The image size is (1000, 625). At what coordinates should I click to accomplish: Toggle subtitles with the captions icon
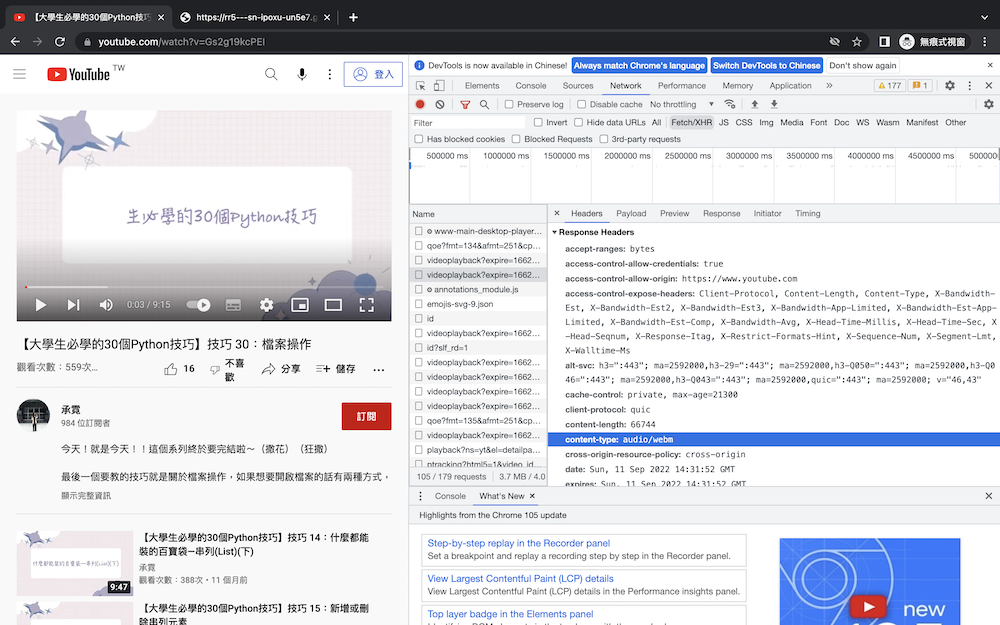pyautogui.click(x=233, y=305)
